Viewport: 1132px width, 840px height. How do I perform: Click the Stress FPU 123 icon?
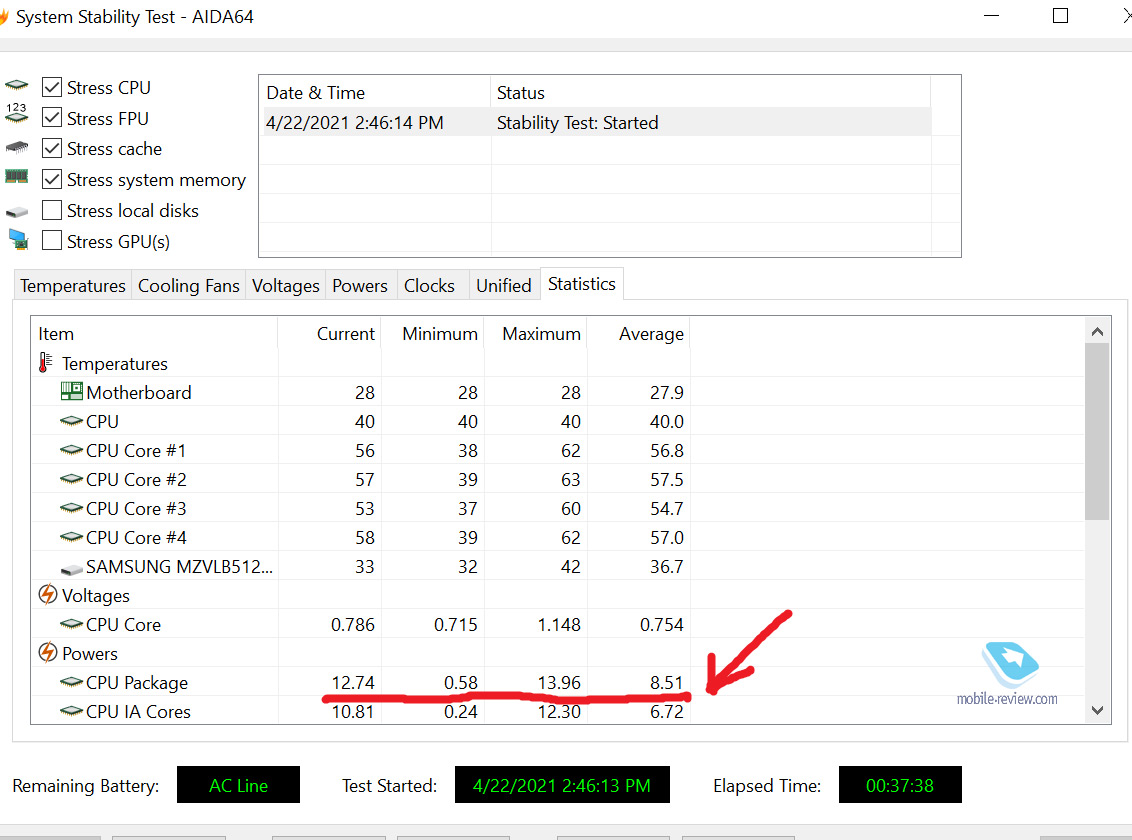pos(17,112)
